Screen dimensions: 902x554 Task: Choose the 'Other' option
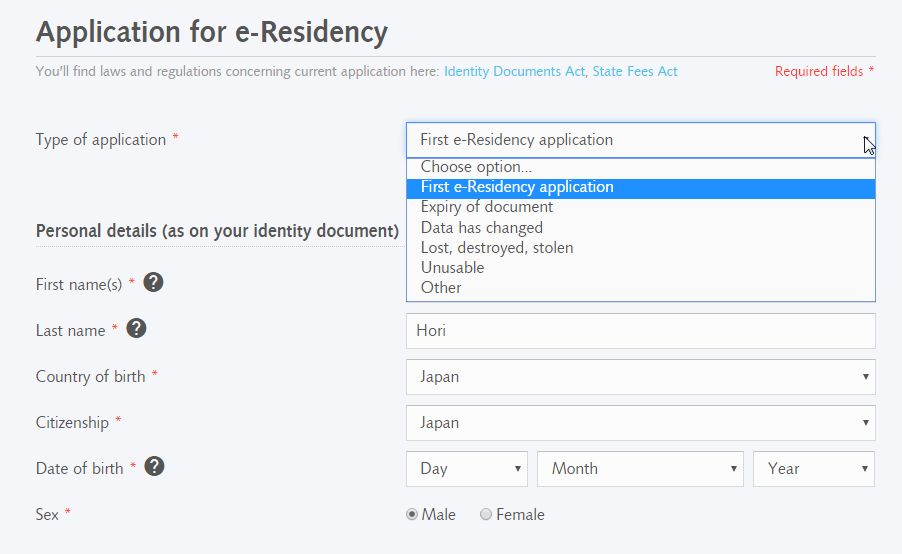pyautogui.click(x=641, y=288)
